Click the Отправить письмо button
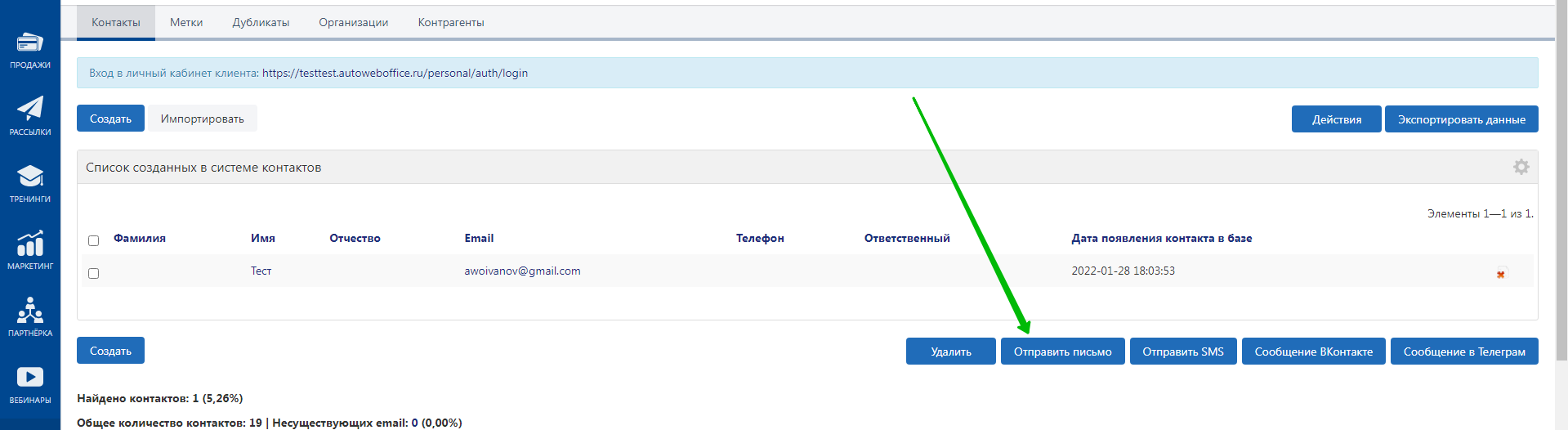 (x=1062, y=352)
